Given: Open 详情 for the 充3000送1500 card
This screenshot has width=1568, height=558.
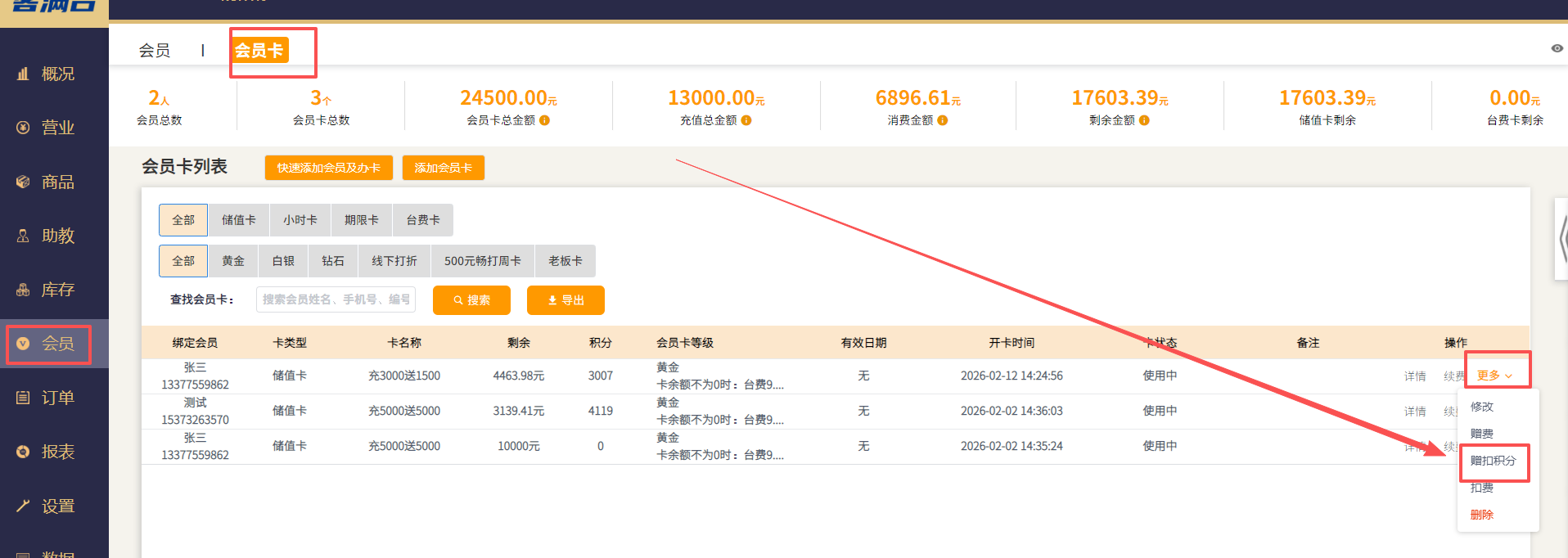Looking at the screenshot, I should coord(1414,376).
